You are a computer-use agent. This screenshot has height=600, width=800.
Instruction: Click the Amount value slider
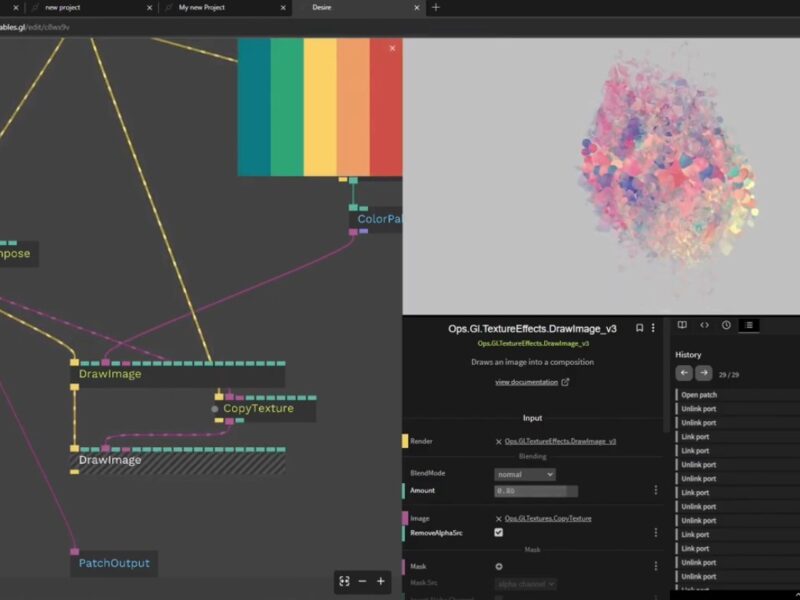point(536,491)
